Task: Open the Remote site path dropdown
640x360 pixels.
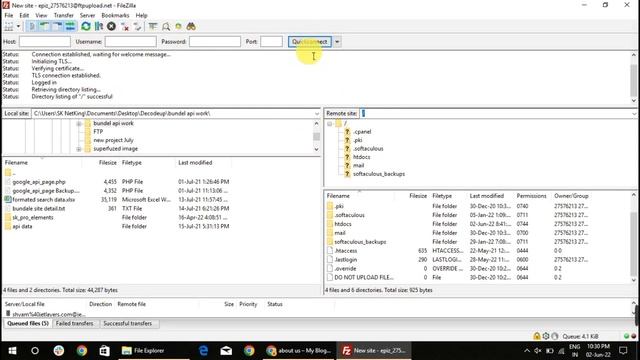Action: pos(634,113)
